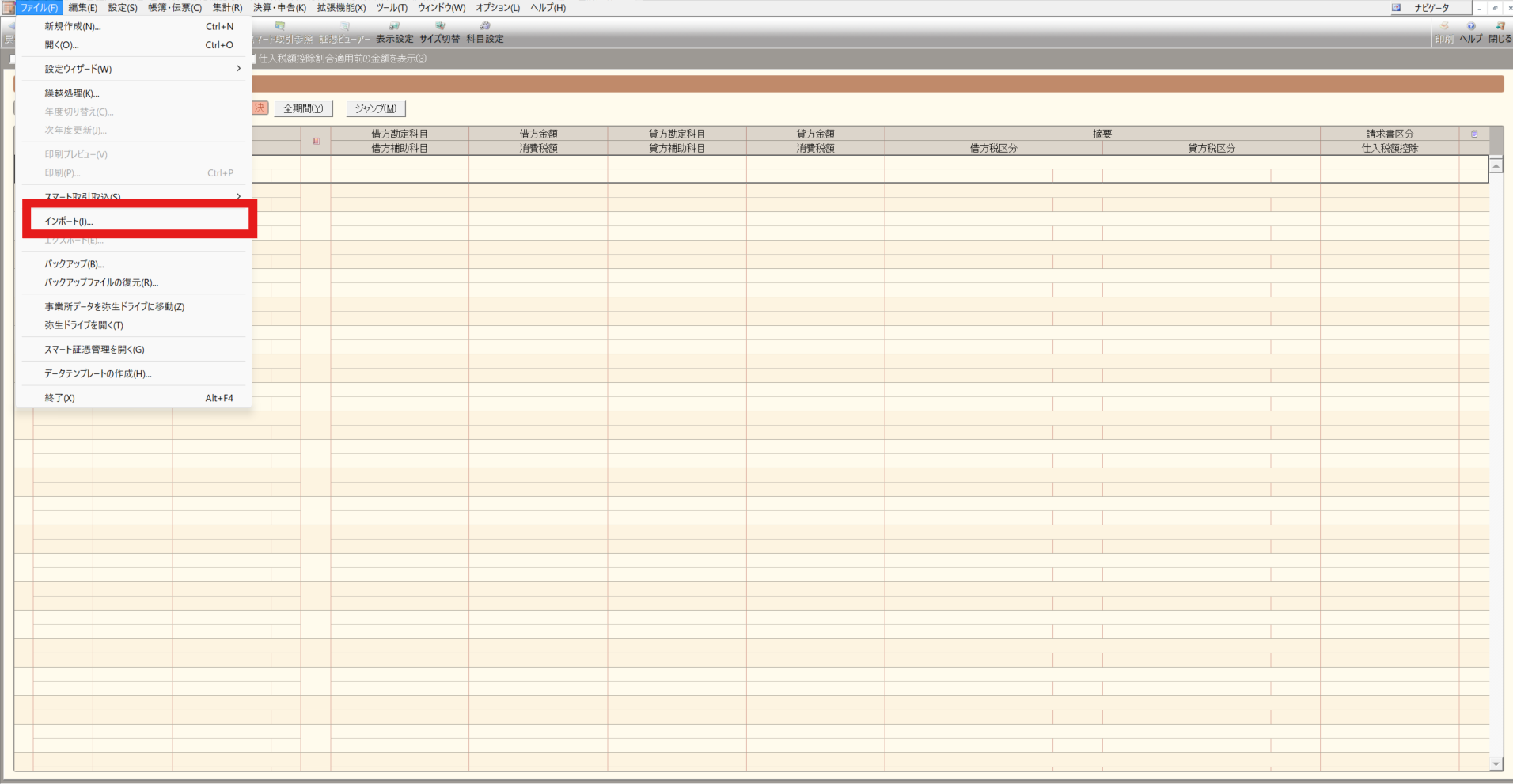Choose データテンプレートの作成 from the menu

point(97,373)
